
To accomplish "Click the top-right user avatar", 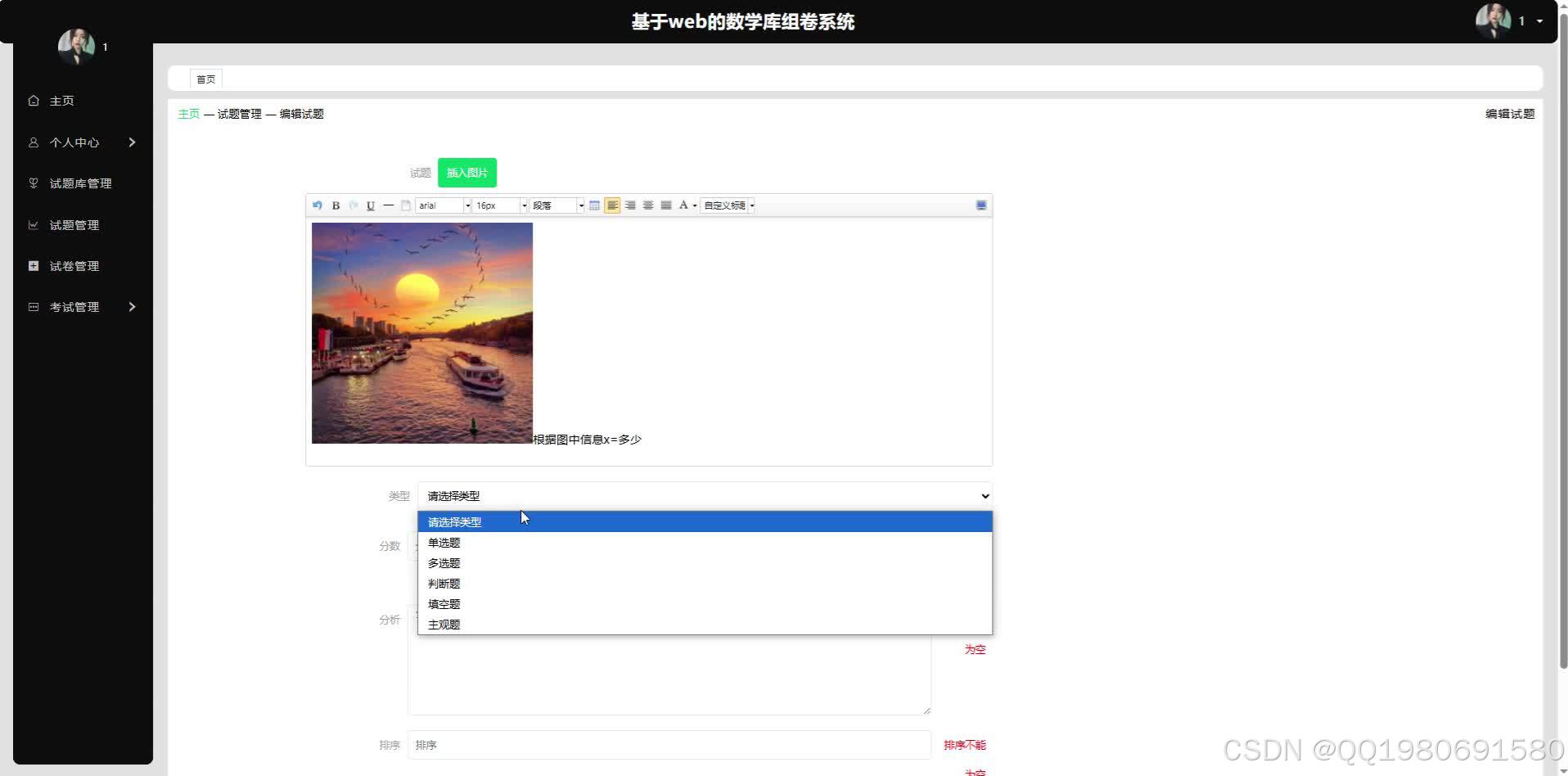I will 1494,21.
